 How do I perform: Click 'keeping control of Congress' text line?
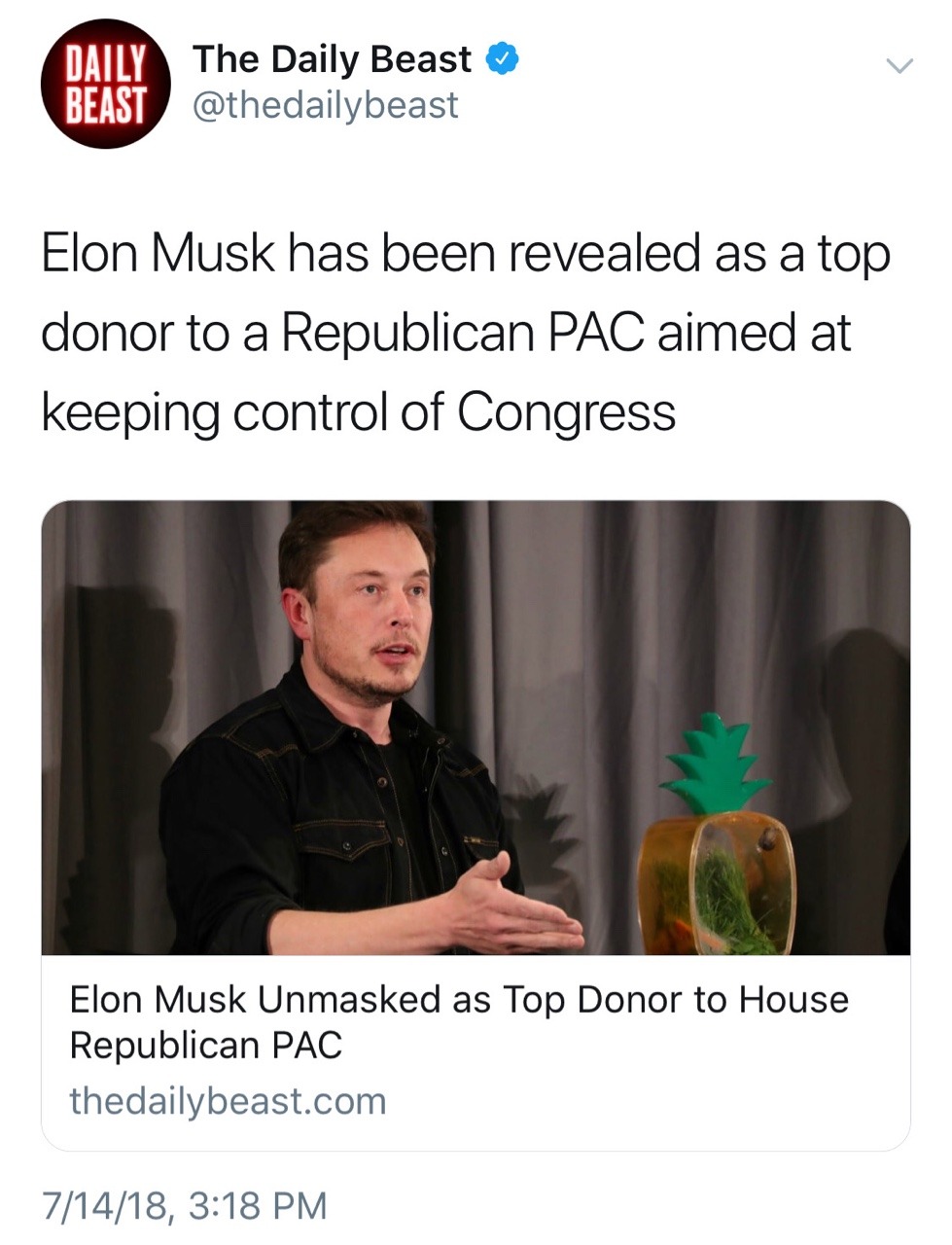[358, 411]
